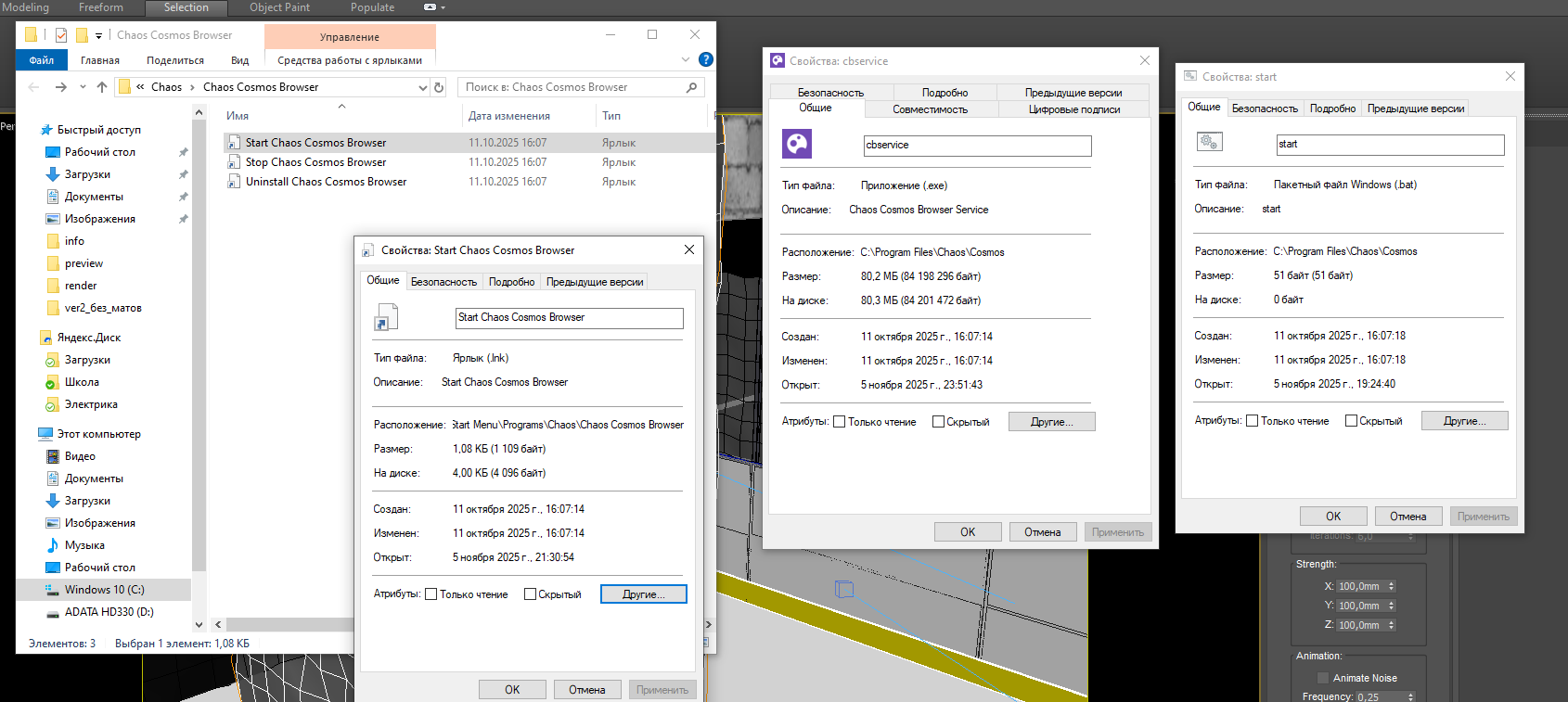Enable Скрытый in cbservice properties

click(938, 422)
